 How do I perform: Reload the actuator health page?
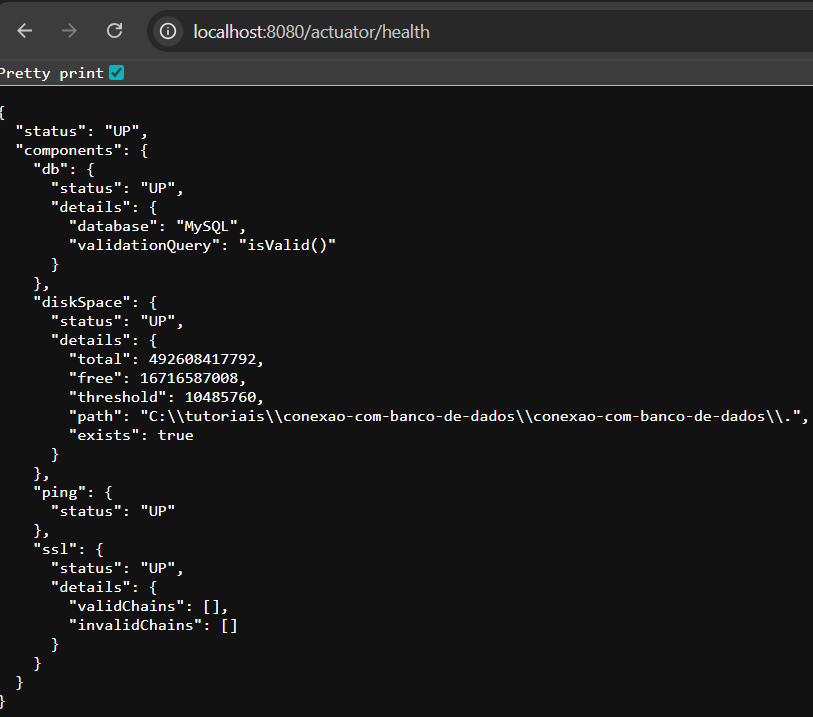(x=113, y=30)
